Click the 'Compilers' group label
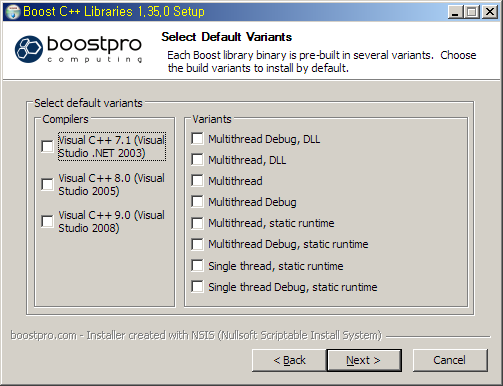The height and width of the screenshot is (386, 503). [65, 119]
